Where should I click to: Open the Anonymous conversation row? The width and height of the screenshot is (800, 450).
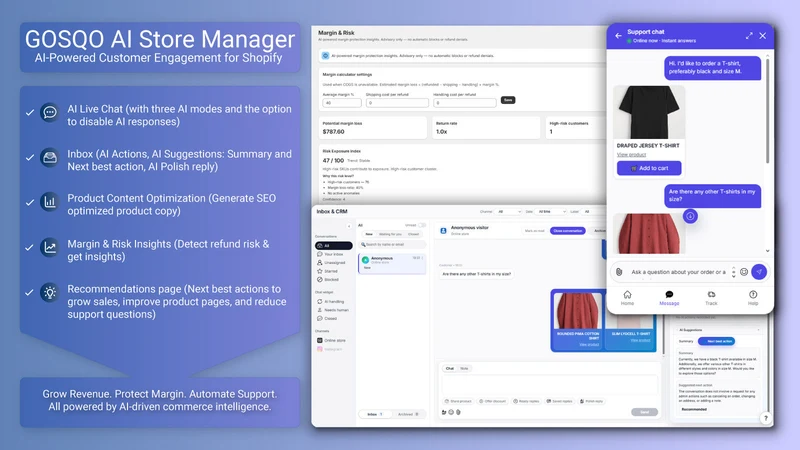[392, 264]
